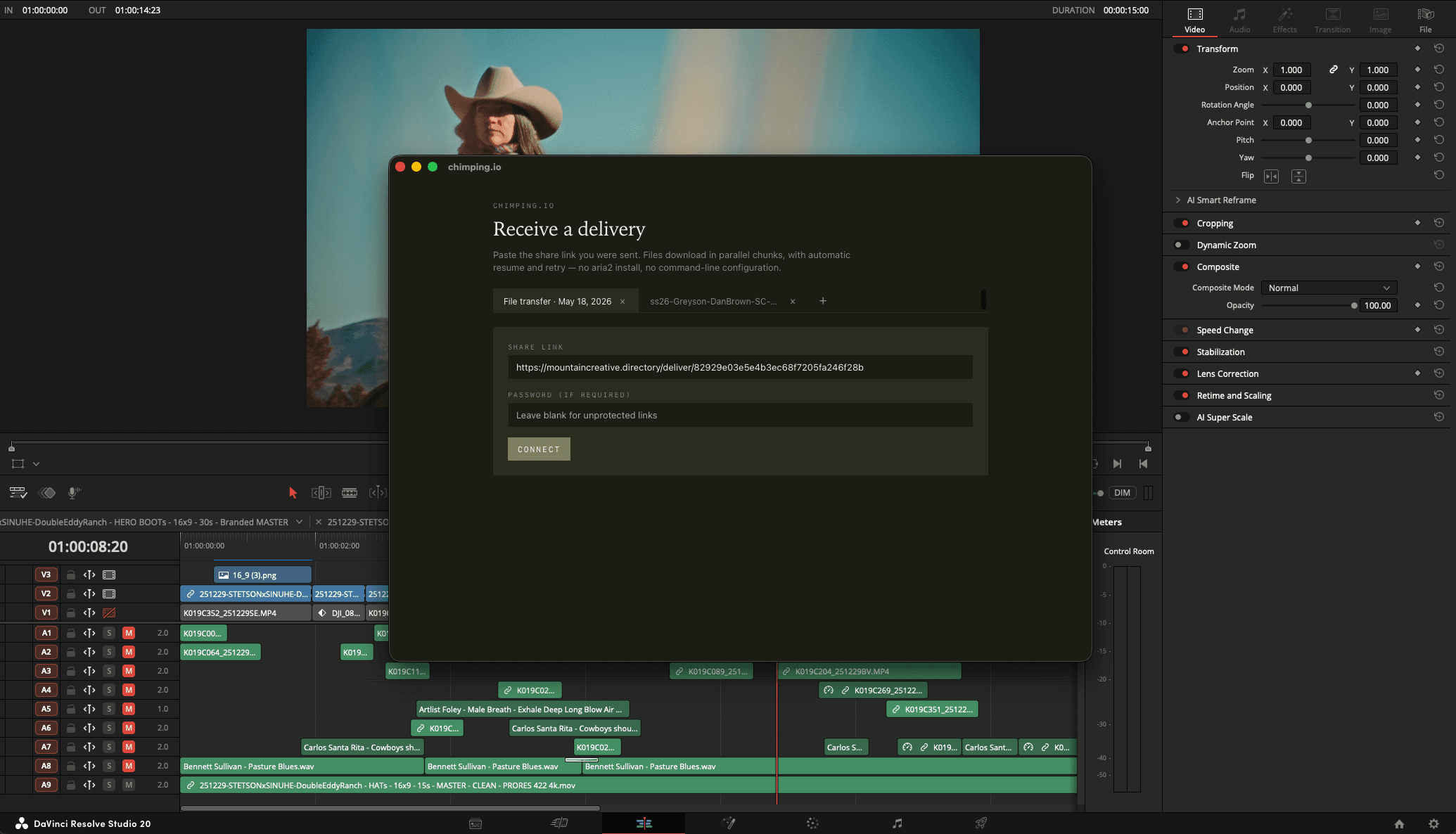Open the Fairlight page icon
This screenshot has height=834, width=1456.
(x=897, y=823)
